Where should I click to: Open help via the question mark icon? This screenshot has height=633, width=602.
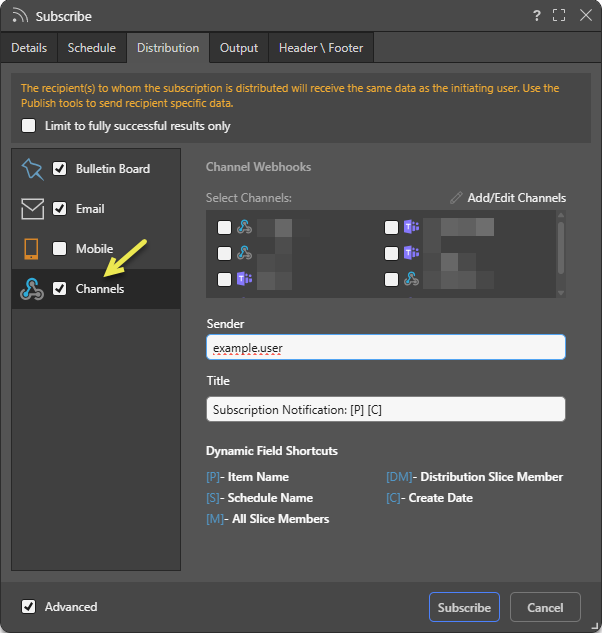coord(537,16)
